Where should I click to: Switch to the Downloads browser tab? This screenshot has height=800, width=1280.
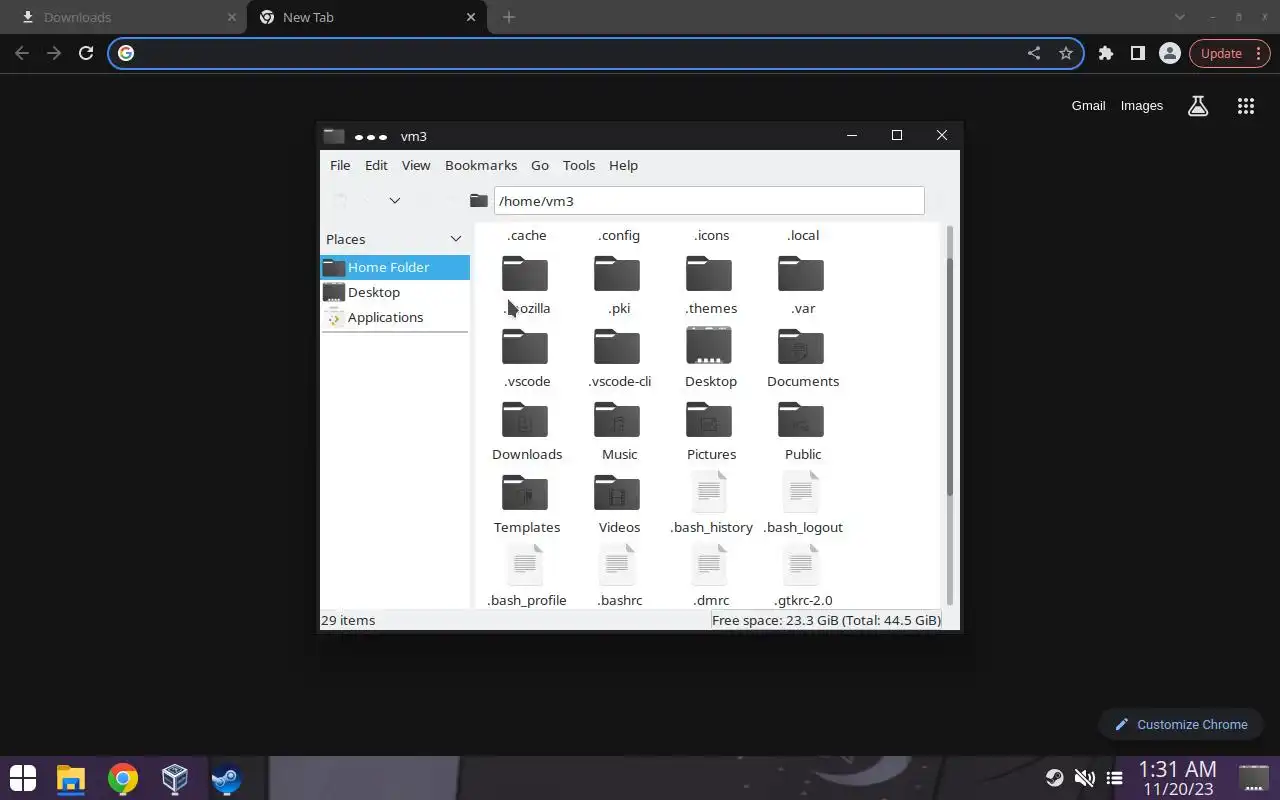(124, 17)
